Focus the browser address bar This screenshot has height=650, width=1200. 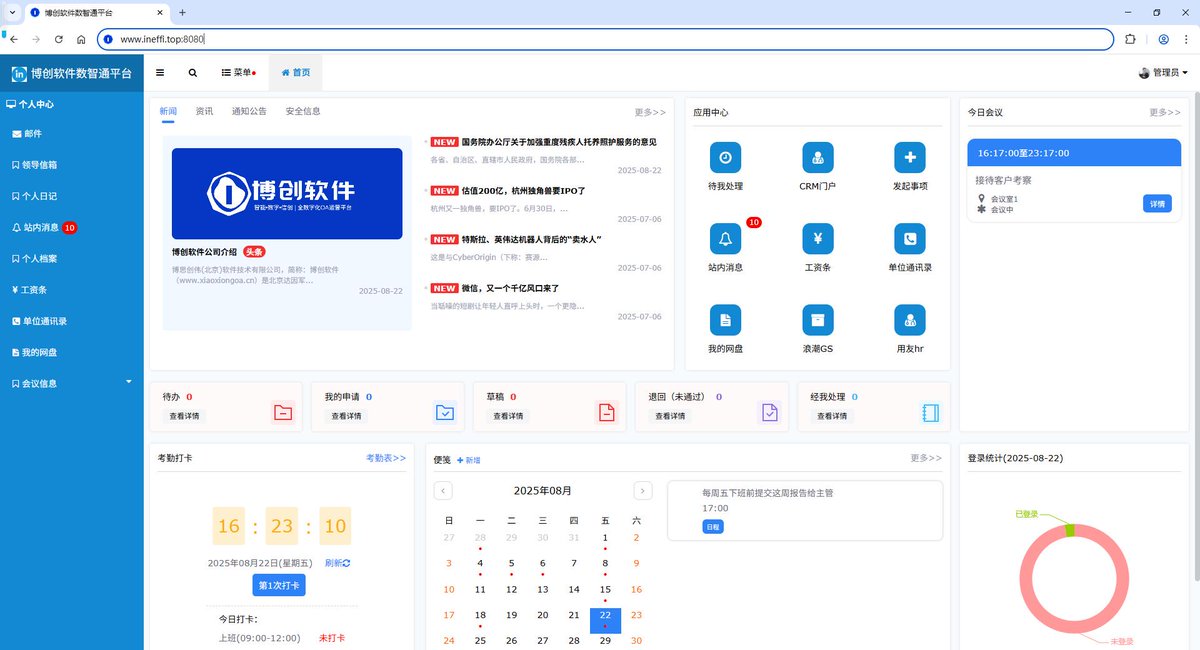click(x=606, y=39)
